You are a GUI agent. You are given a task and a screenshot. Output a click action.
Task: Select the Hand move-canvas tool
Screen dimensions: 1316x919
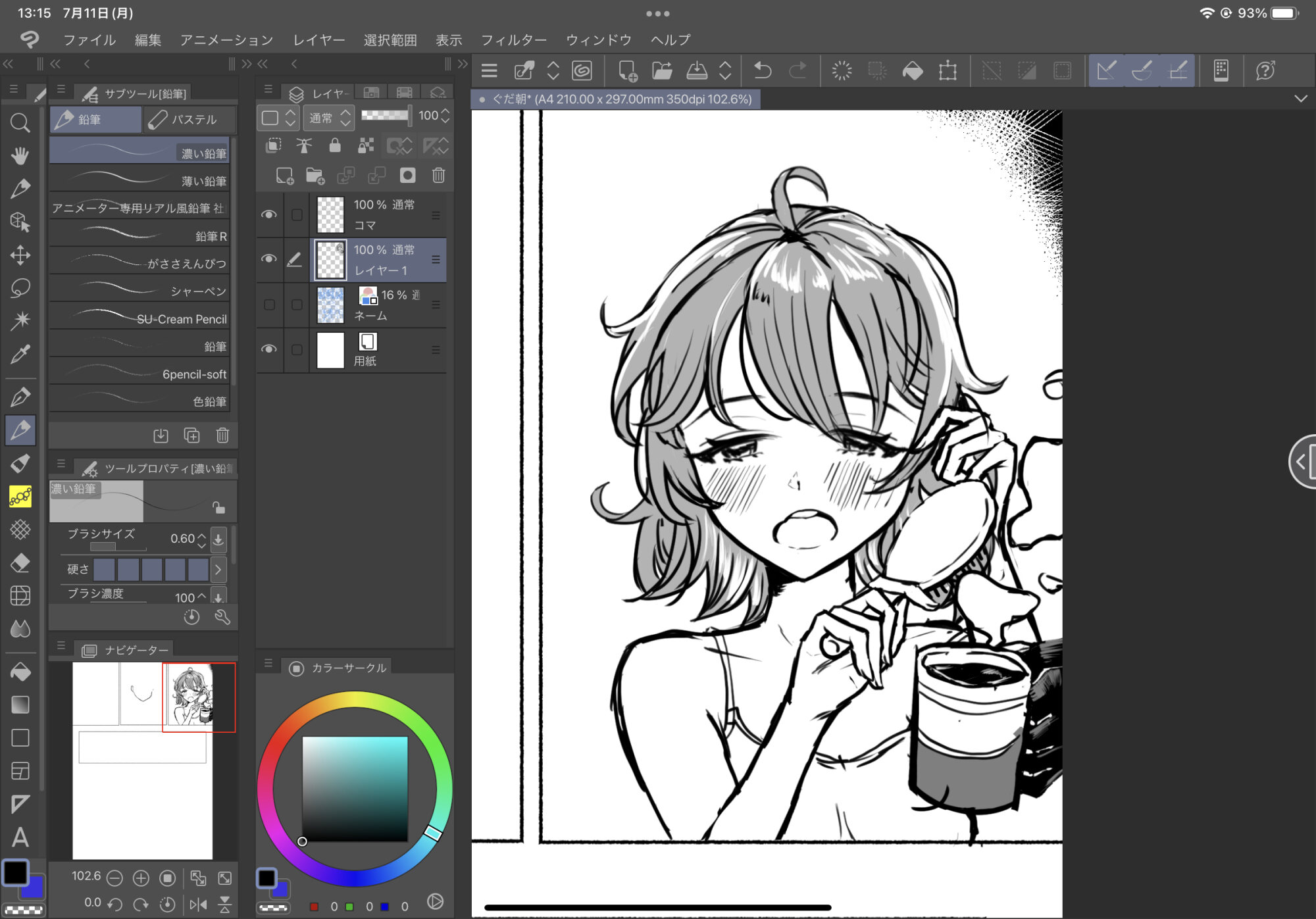point(20,156)
